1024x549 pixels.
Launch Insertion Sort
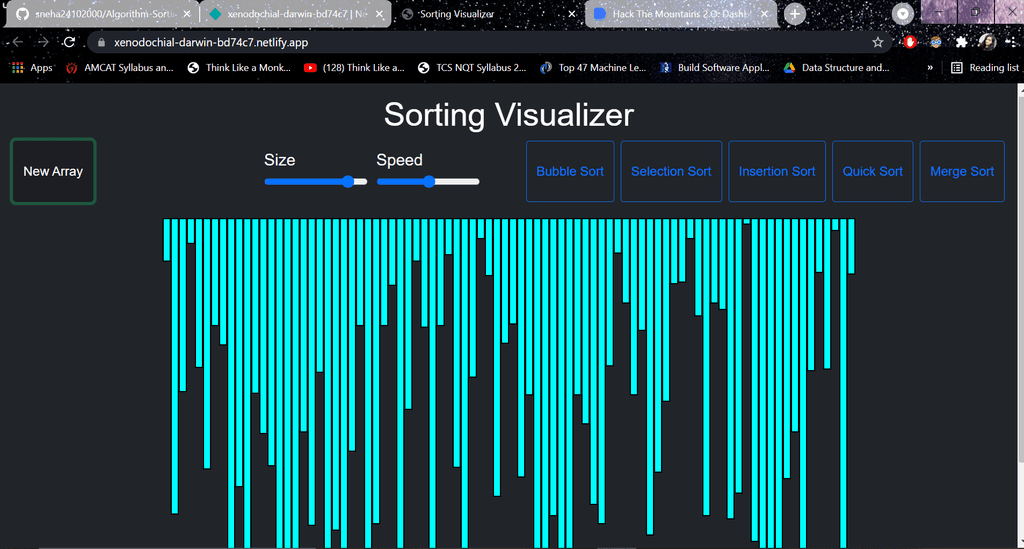pyautogui.click(x=776, y=171)
